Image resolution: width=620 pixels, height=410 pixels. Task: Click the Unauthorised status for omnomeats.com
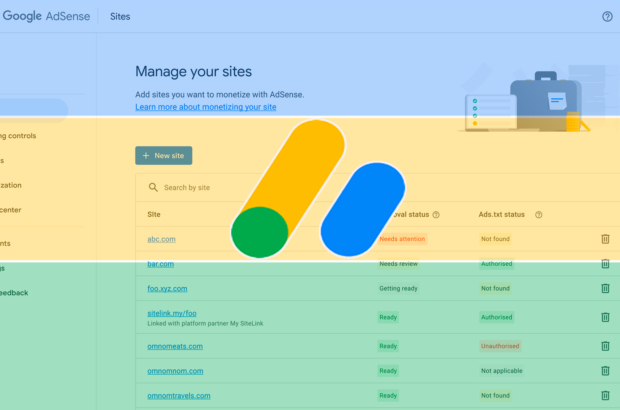tap(500, 346)
